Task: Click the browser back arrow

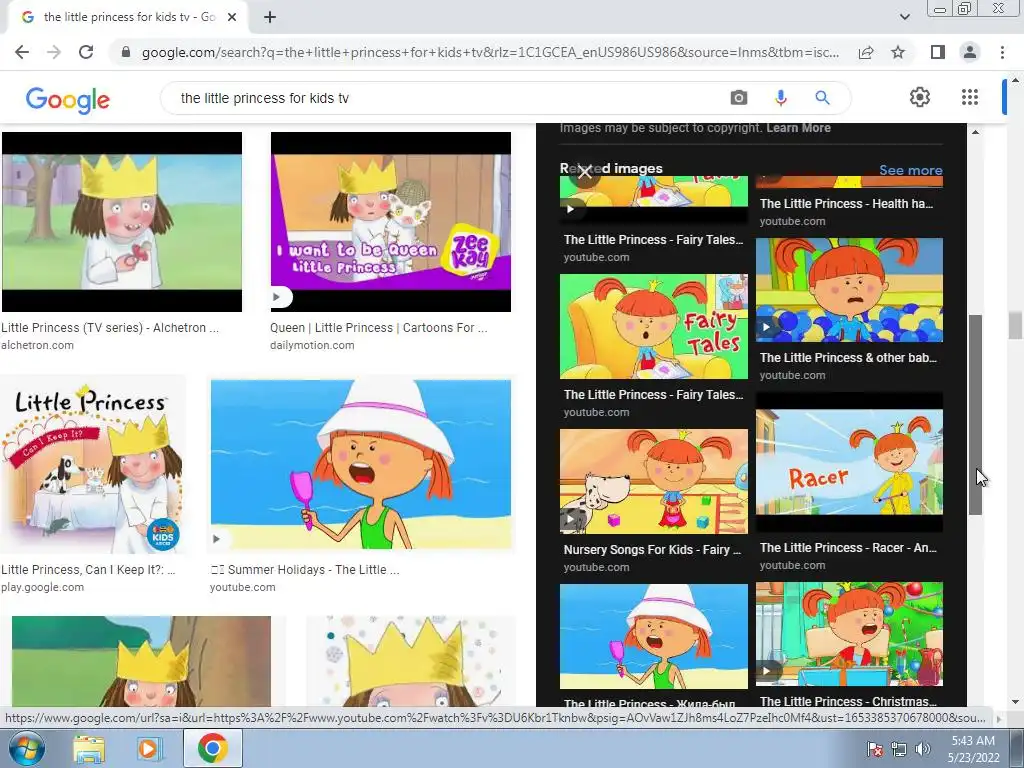Action: (x=22, y=52)
